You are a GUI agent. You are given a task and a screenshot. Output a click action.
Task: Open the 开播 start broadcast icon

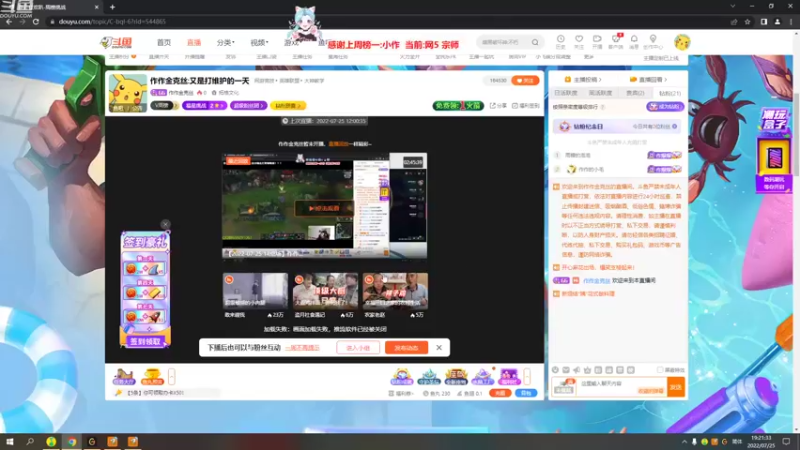click(597, 42)
